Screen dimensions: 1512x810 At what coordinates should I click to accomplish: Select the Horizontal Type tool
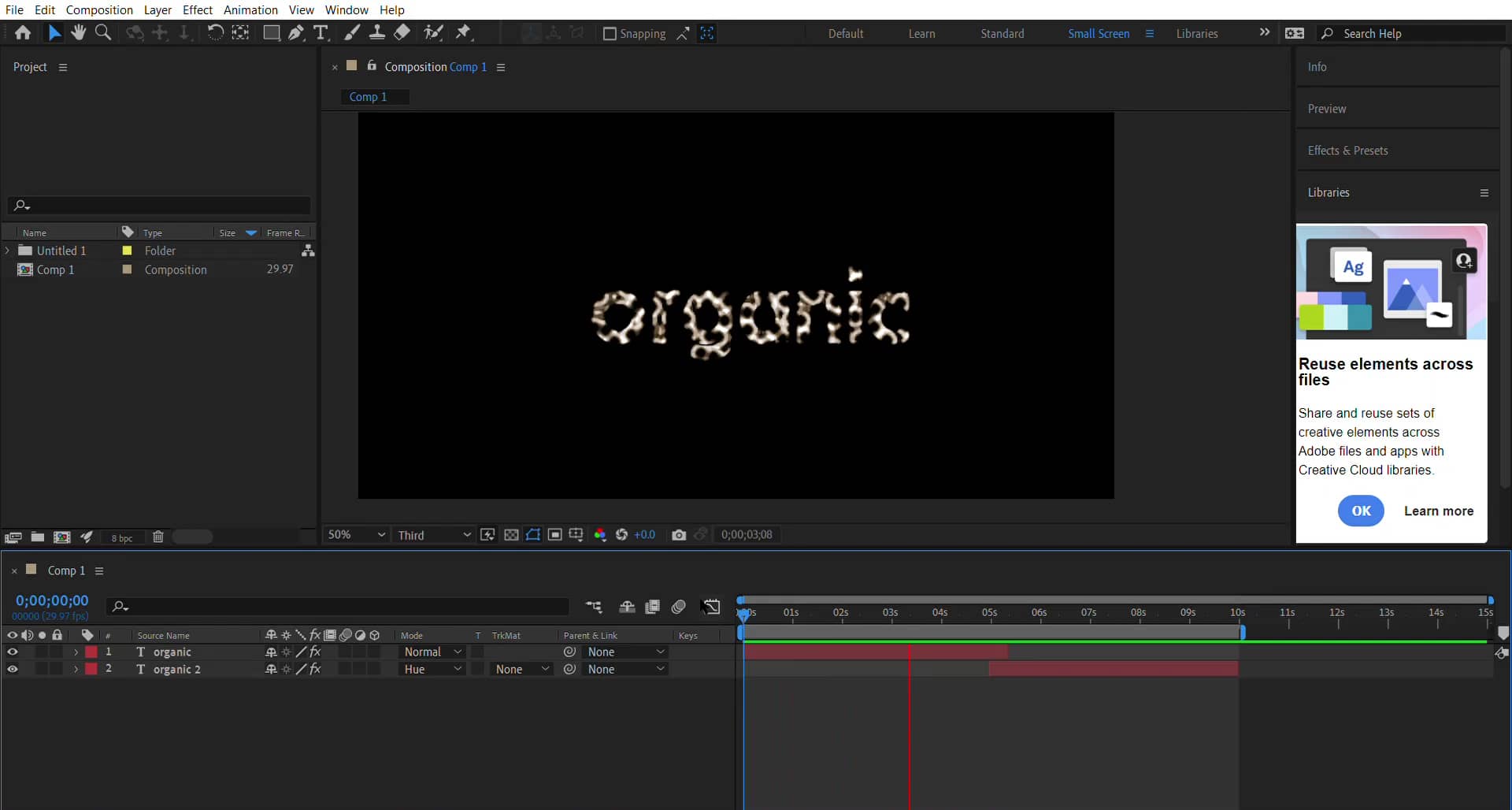[321, 33]
